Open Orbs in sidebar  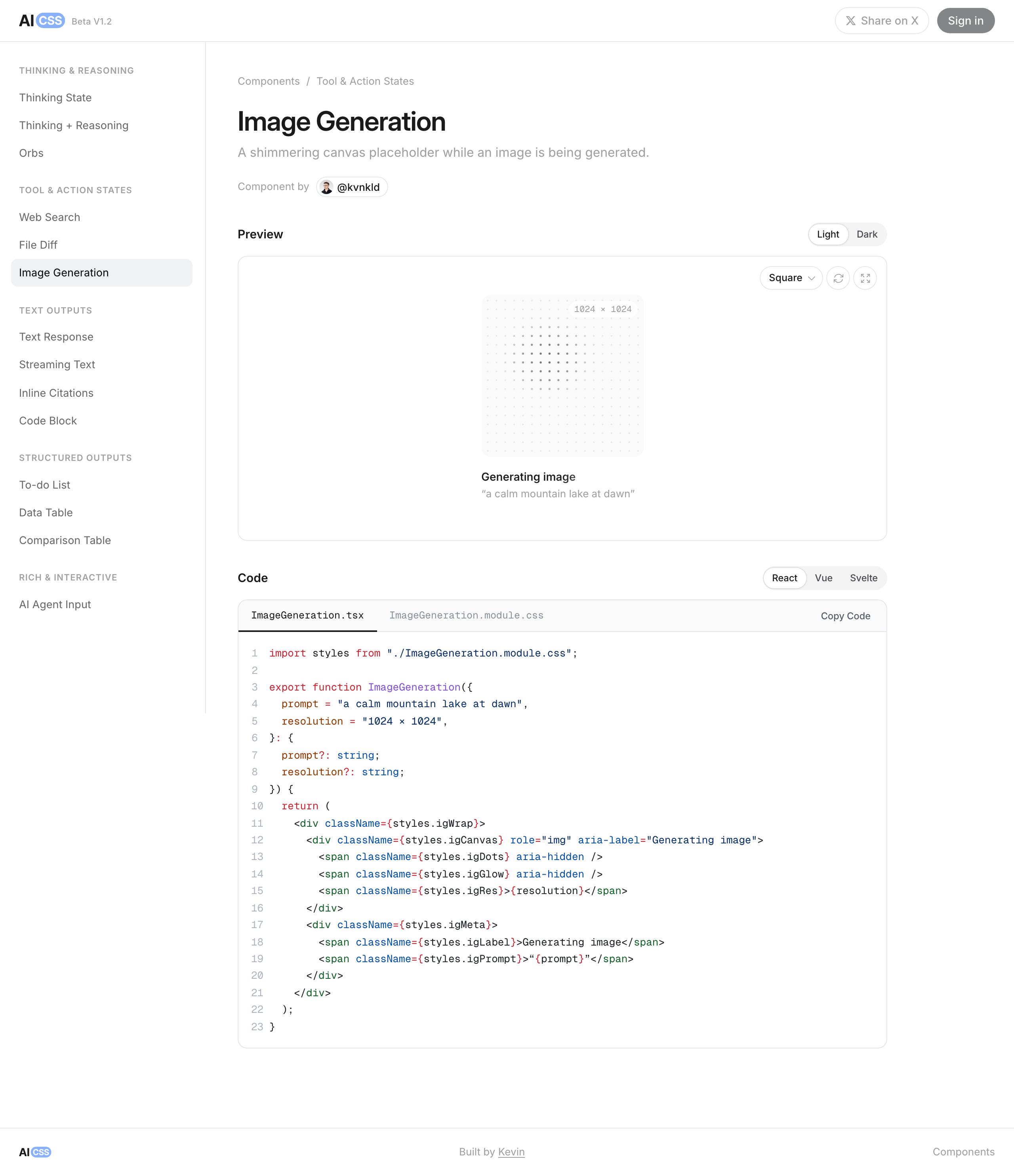[x=102, y=153]
